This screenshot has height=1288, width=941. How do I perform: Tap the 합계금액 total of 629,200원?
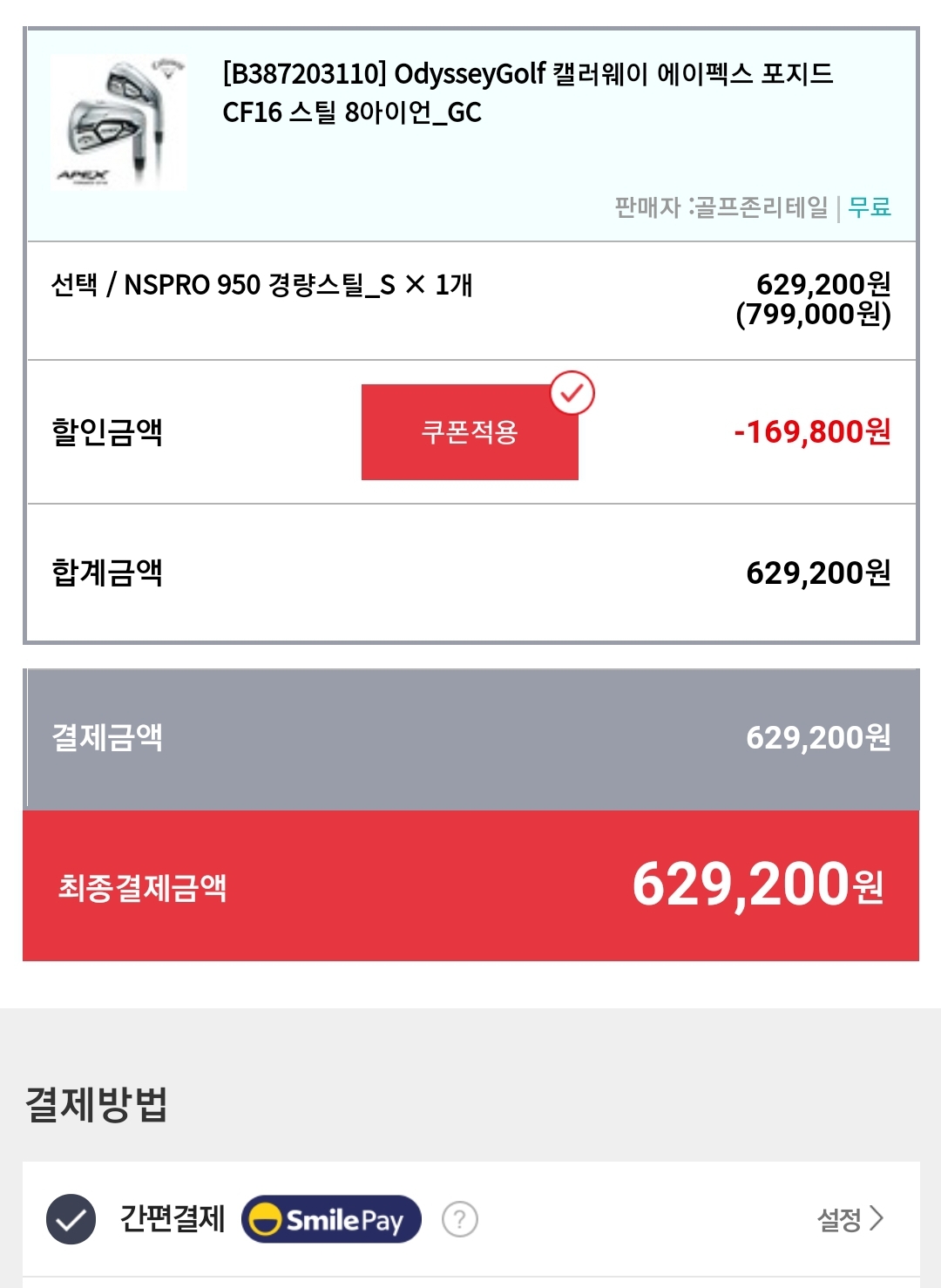point(818,573)
